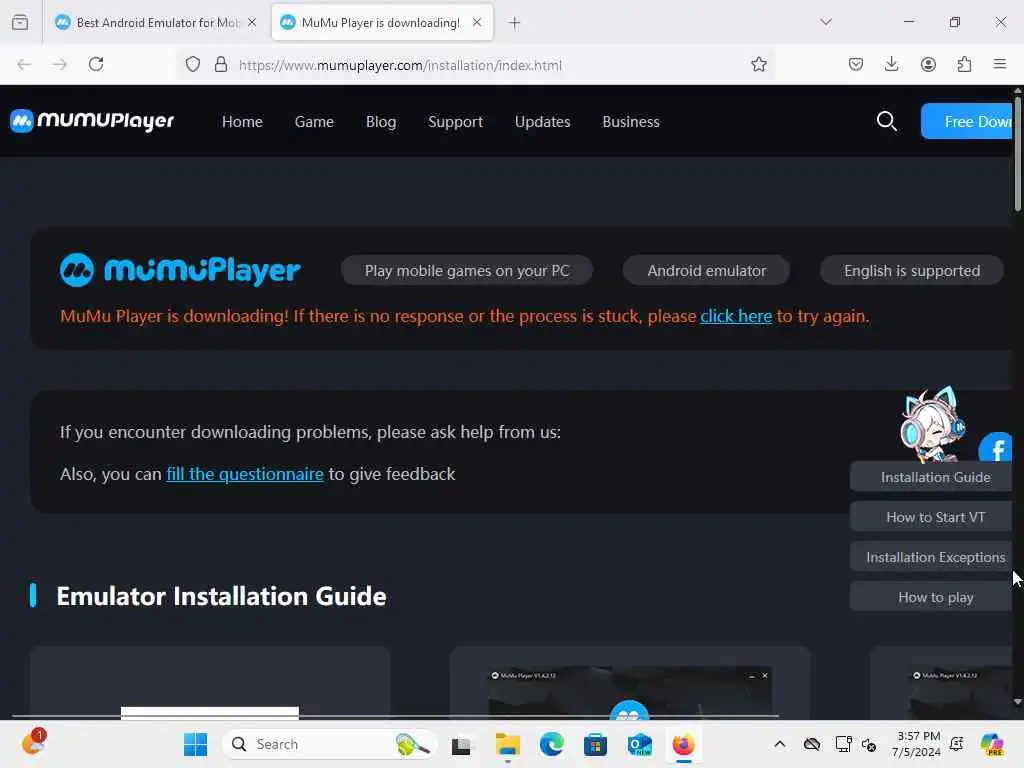Reload the current page
The height and width of the screenshot is (768, 1024).
[x=96, y=64]
